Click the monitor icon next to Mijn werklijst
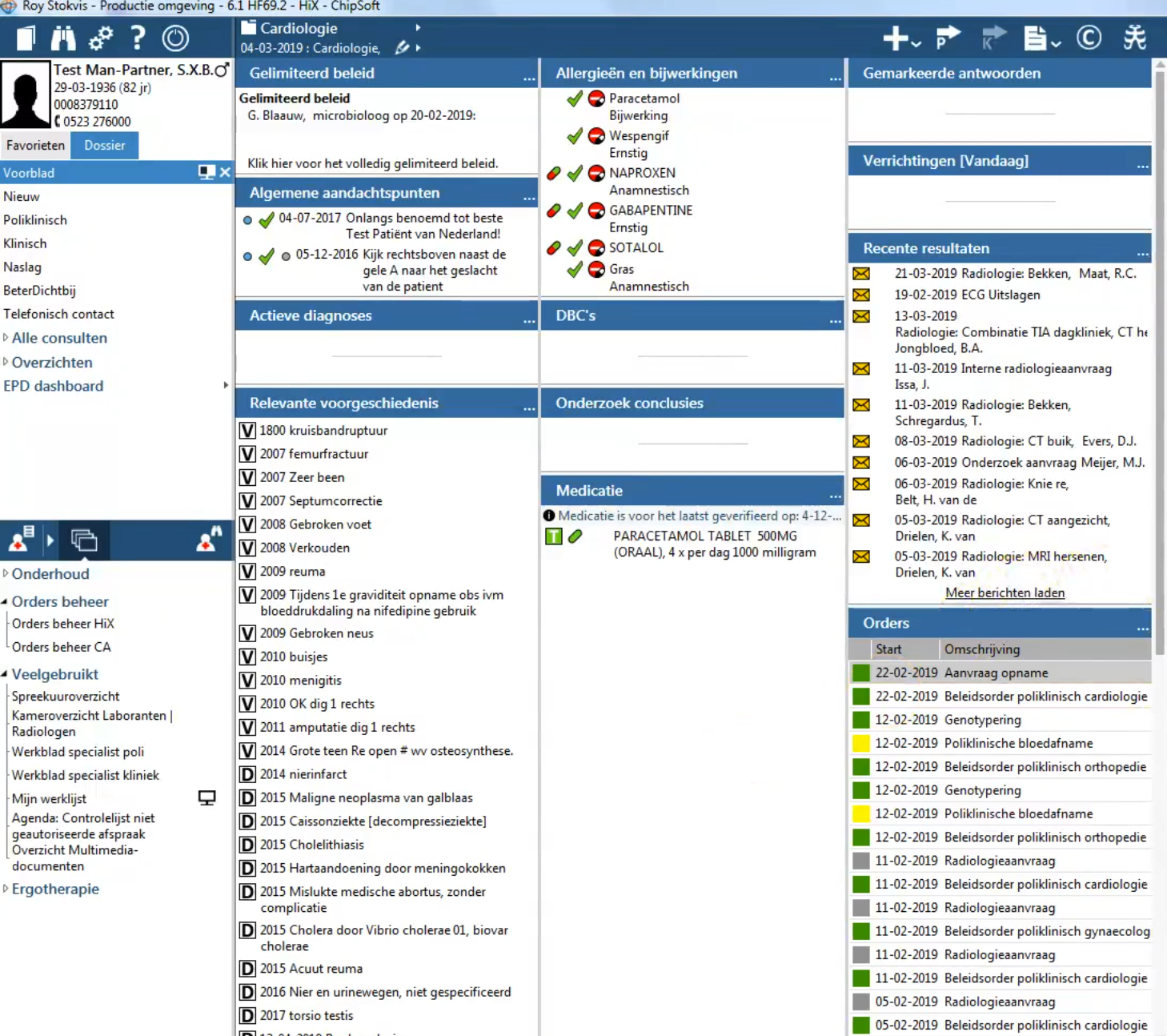This screenshot has width=1167, height=1036. click(207, 797)
